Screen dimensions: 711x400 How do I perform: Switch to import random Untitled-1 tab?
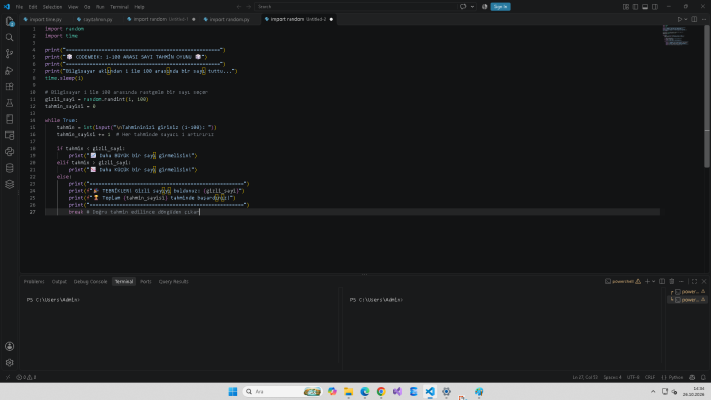pos(161,20)
